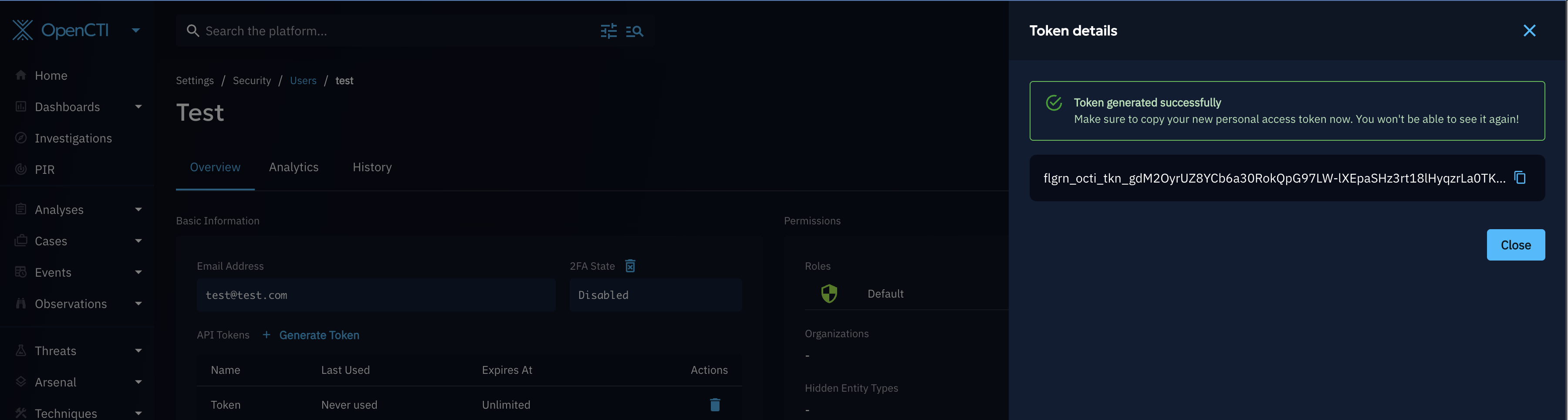This screenshot has height=420, width=1568.
Task: Reset 2FA State with the delete icon
Action: point(630,266)
